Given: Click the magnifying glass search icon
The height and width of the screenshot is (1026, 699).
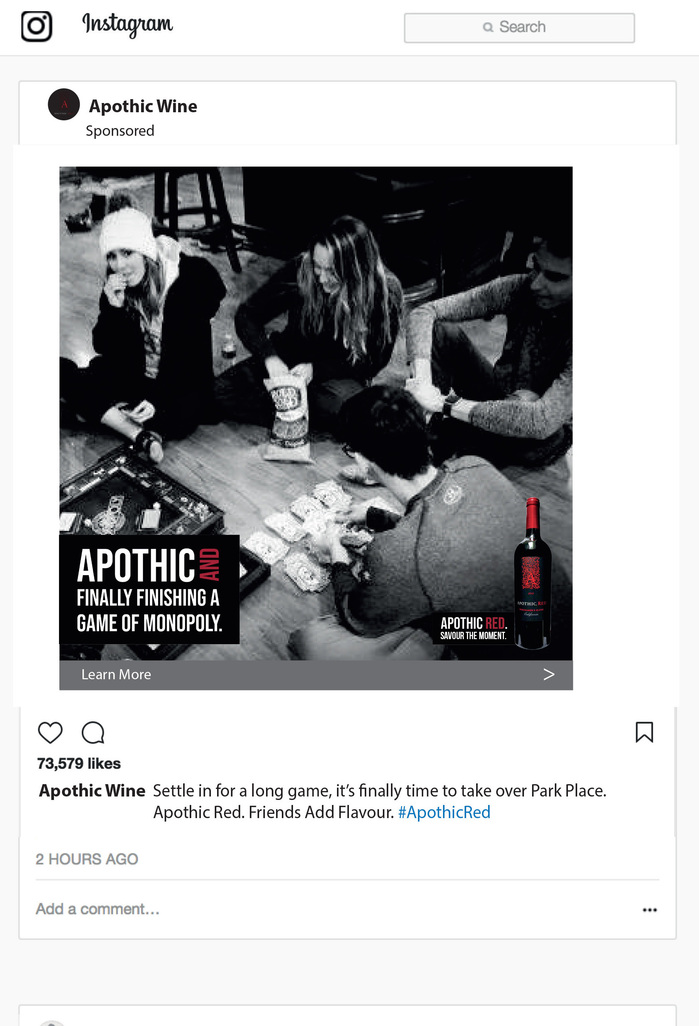Looking at the screenshot, I should [x=488, y=27].
